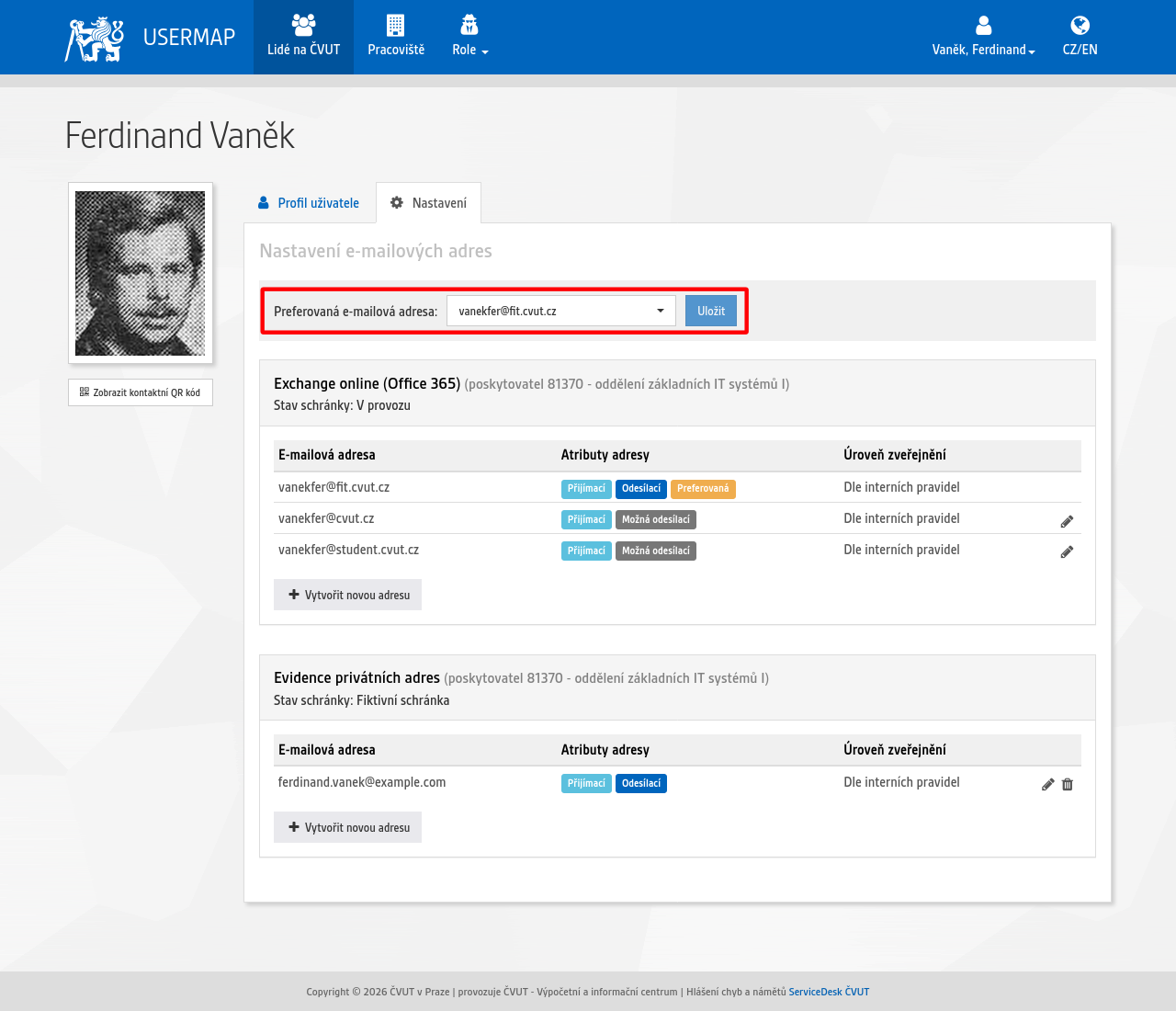Click Ferdinand Vaněk's profile photo
The width and height of the screenshot is (1176, 1011).
[x=141, y=273]
